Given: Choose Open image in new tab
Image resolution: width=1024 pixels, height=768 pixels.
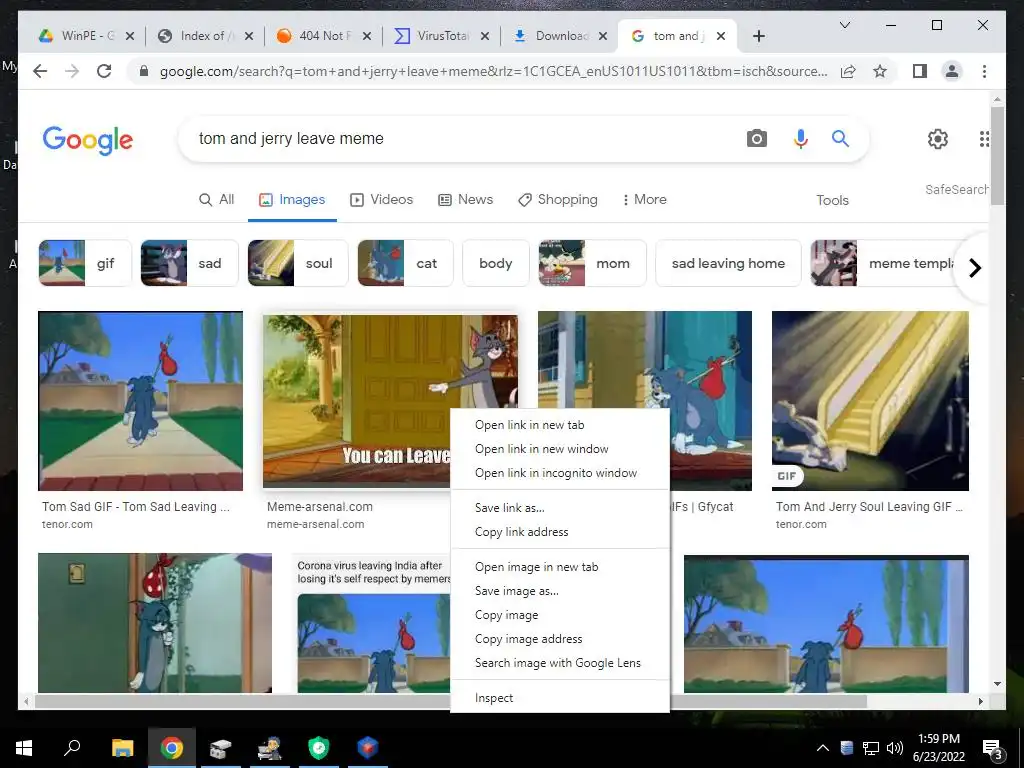Looking at the screenshot, I should [560, 567].
